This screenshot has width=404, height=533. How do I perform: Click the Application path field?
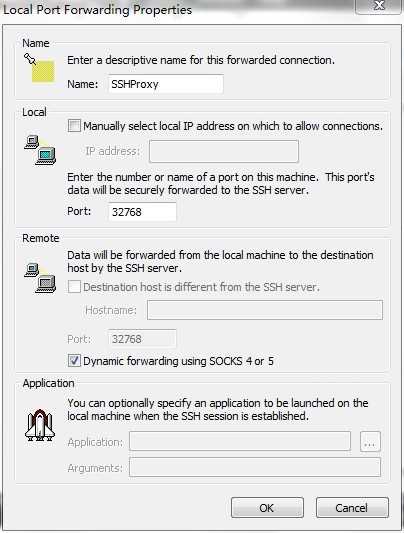click(x=240, y=441)
